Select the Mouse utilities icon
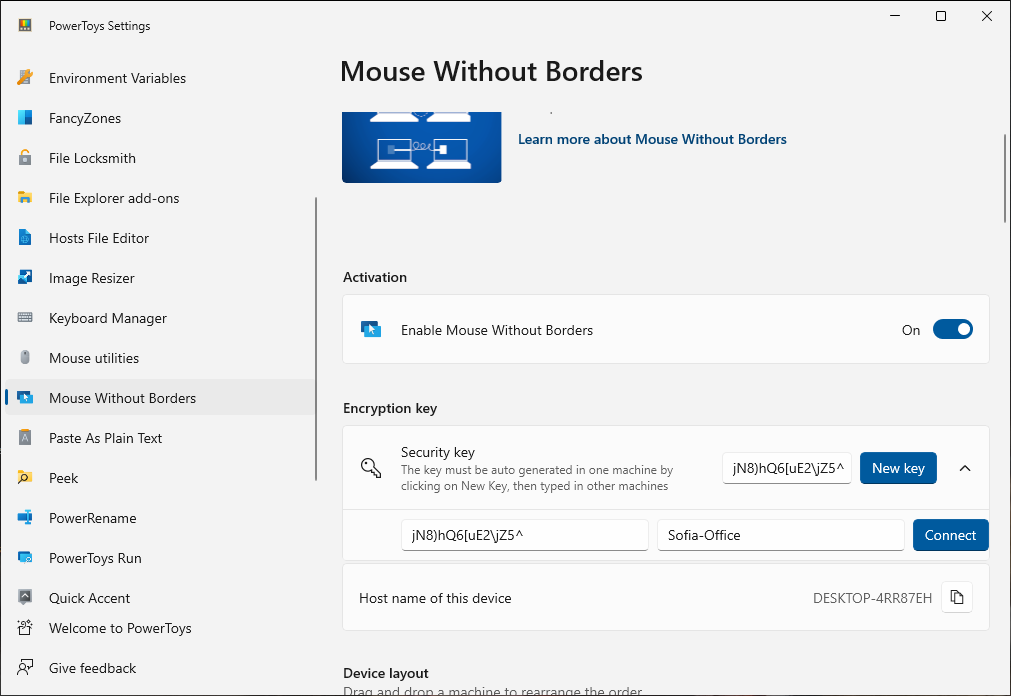This screenshot has height=696, width=1011. coord(27,358)
